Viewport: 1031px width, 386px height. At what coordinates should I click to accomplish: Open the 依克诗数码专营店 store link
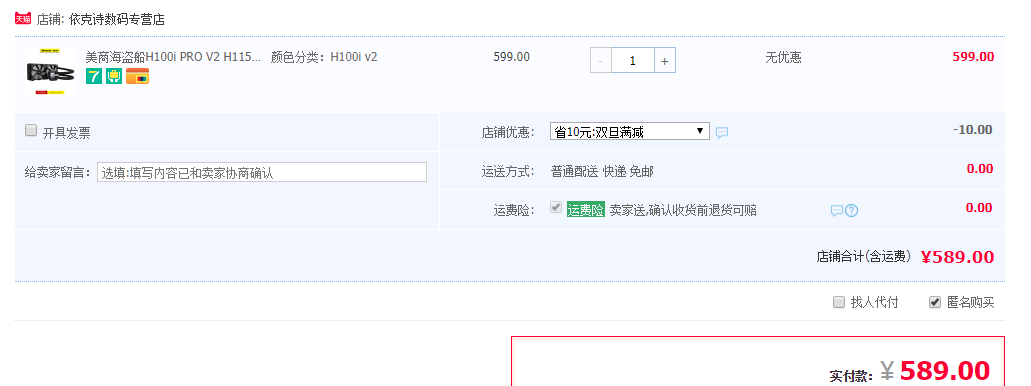(x=116, y=20)
